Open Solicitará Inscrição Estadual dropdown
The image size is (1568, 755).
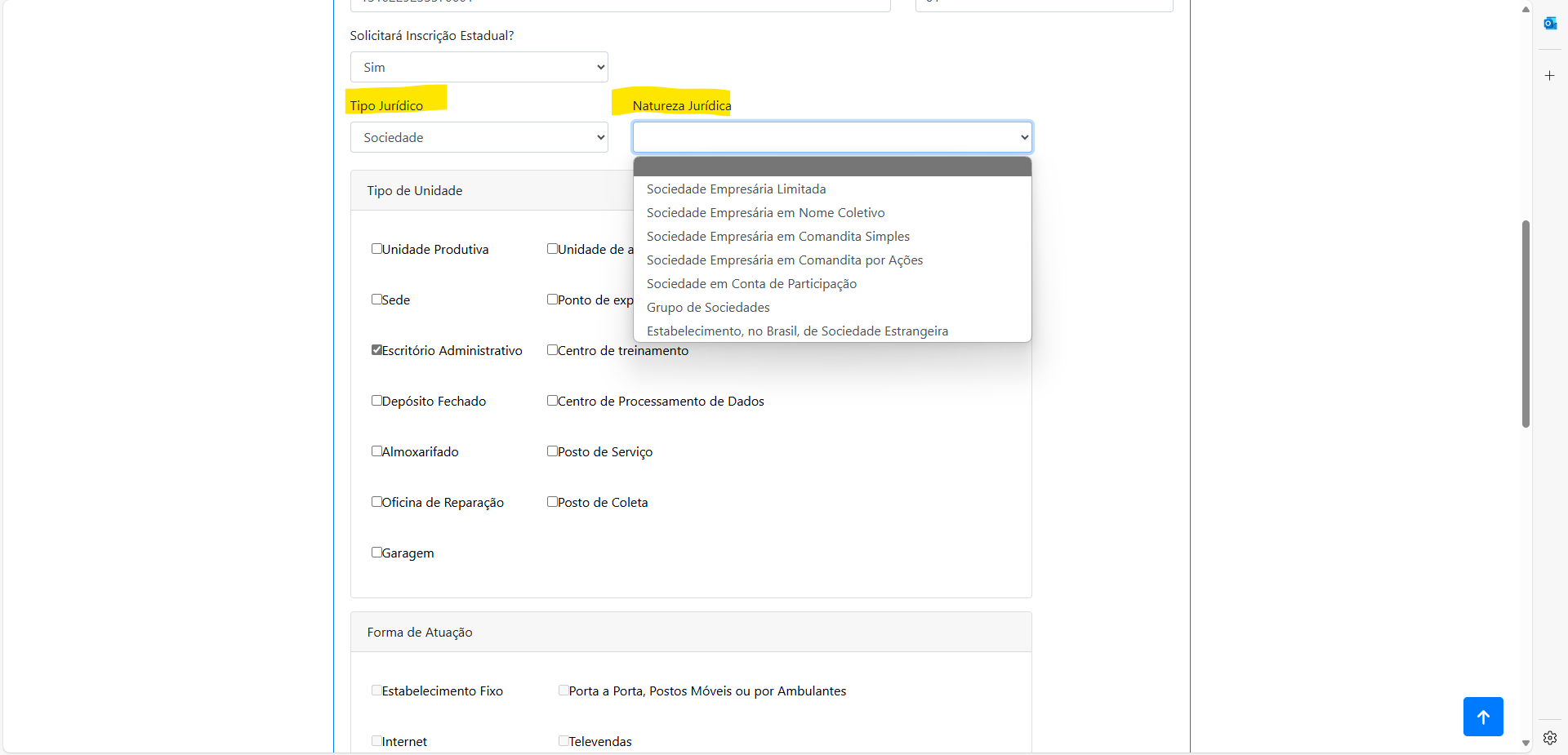point(479,67)
